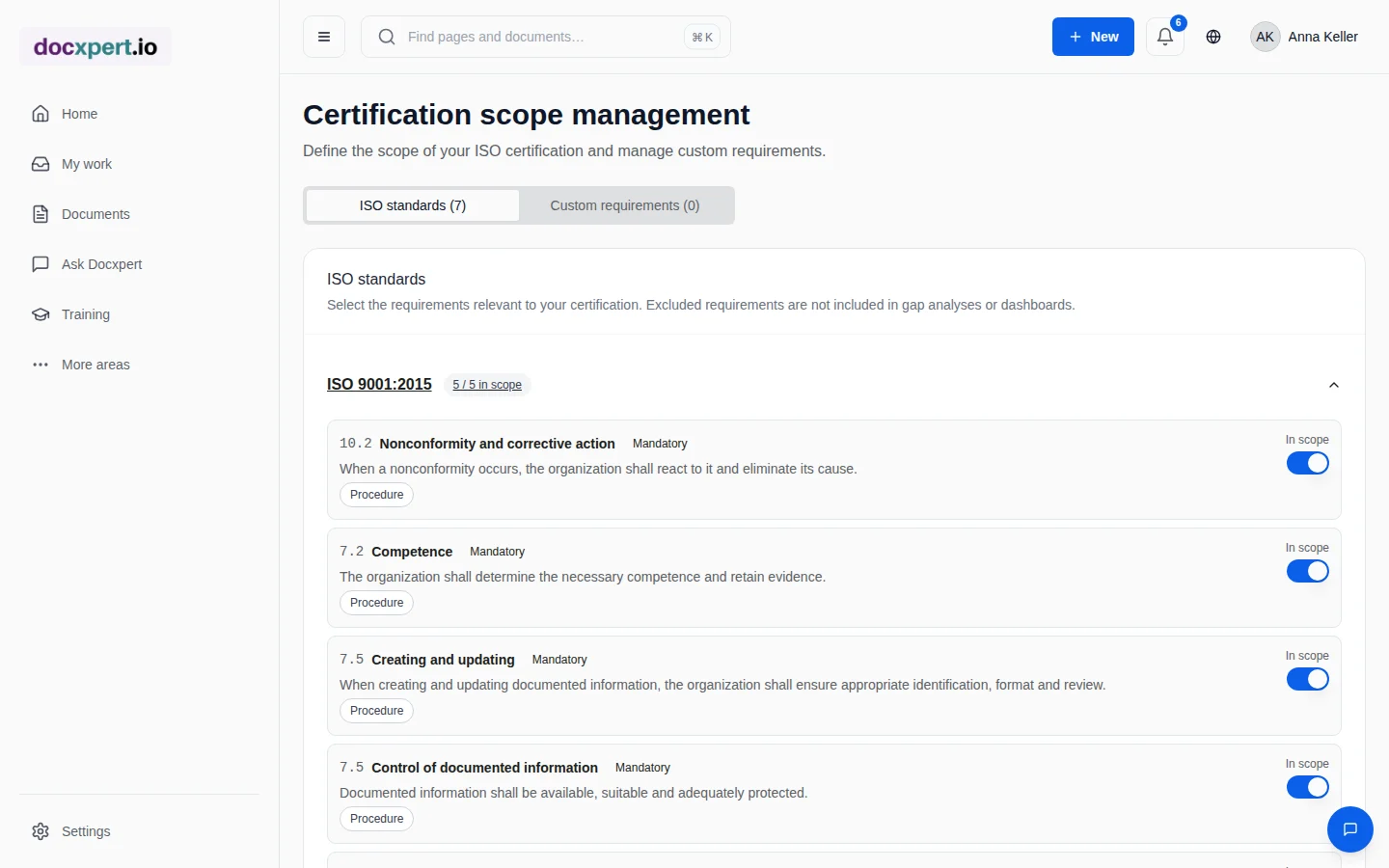Click the New button

point(1093,37)
